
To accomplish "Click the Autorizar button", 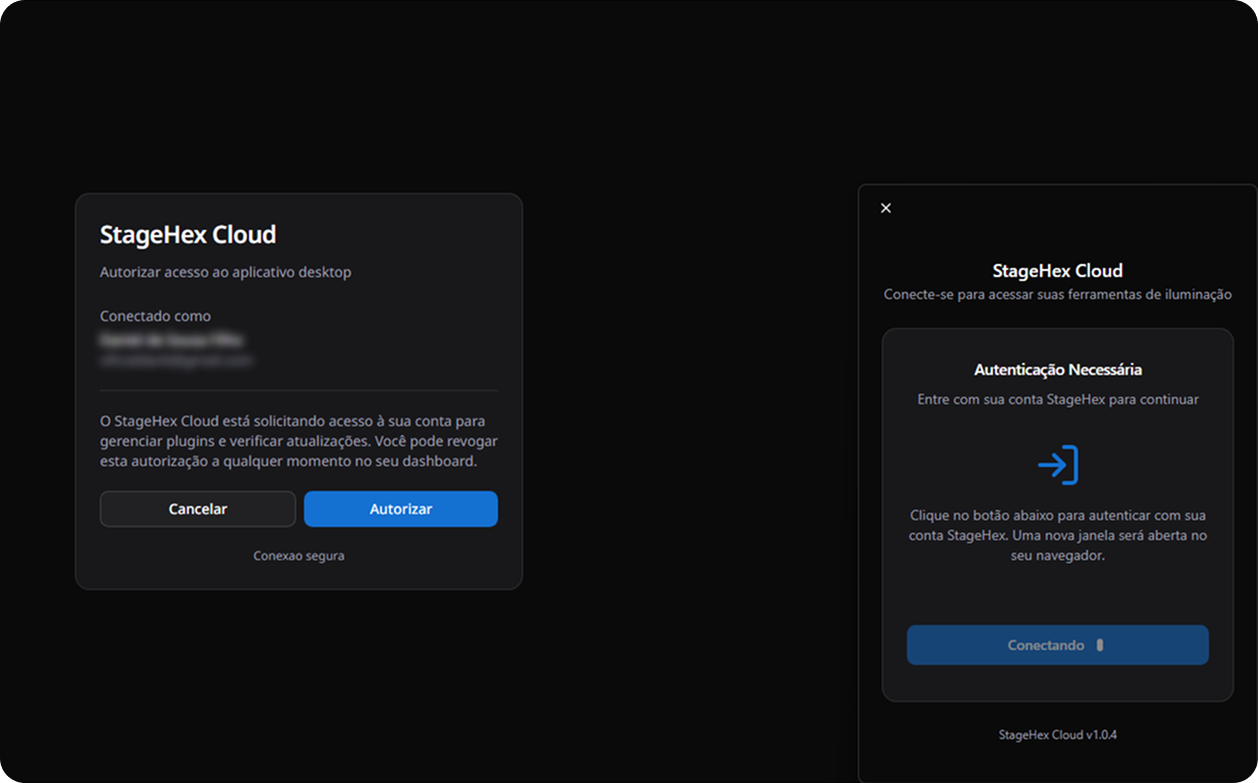I will click(400, 509).
